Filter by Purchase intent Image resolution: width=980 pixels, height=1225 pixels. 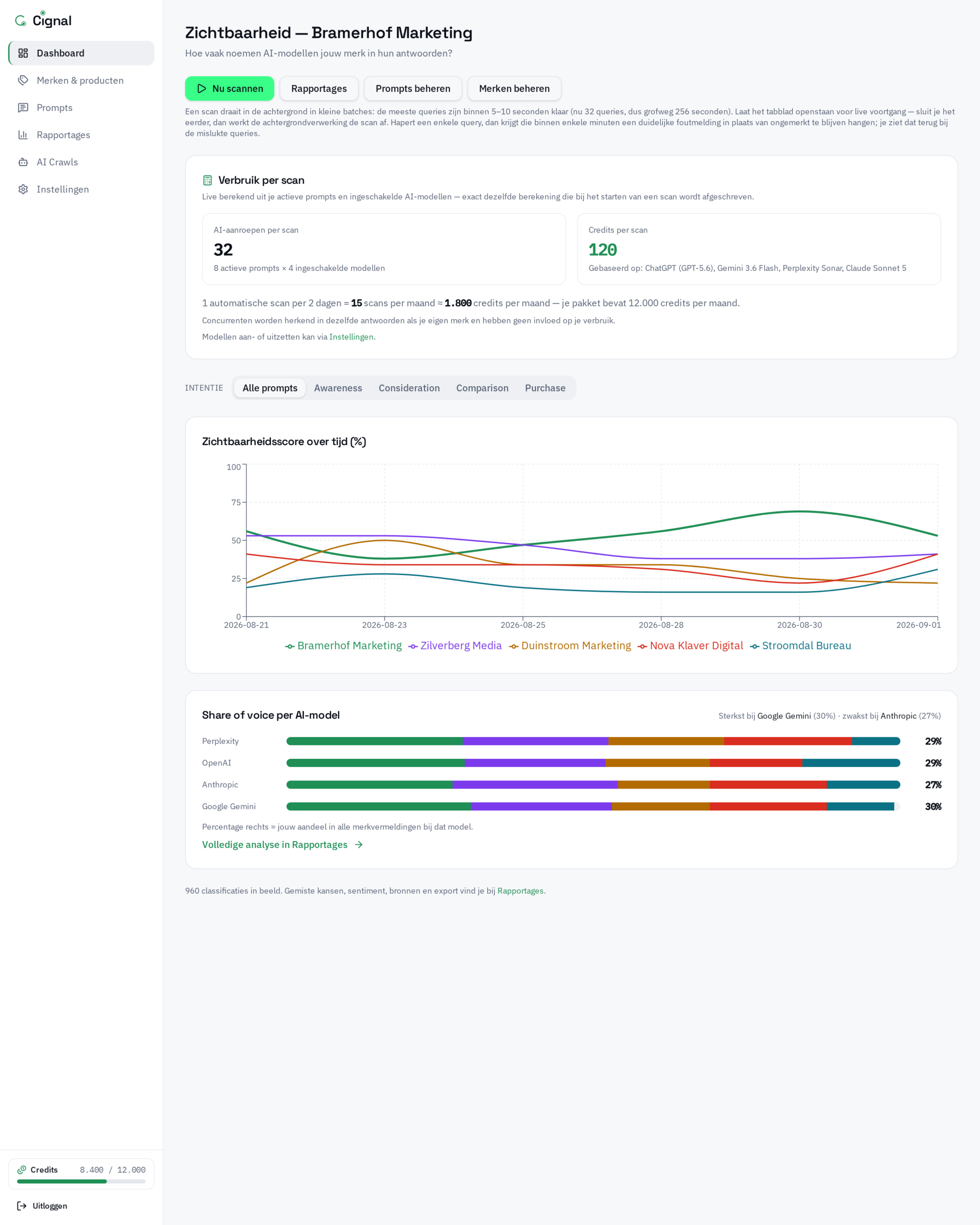click(x=546, y=388)
